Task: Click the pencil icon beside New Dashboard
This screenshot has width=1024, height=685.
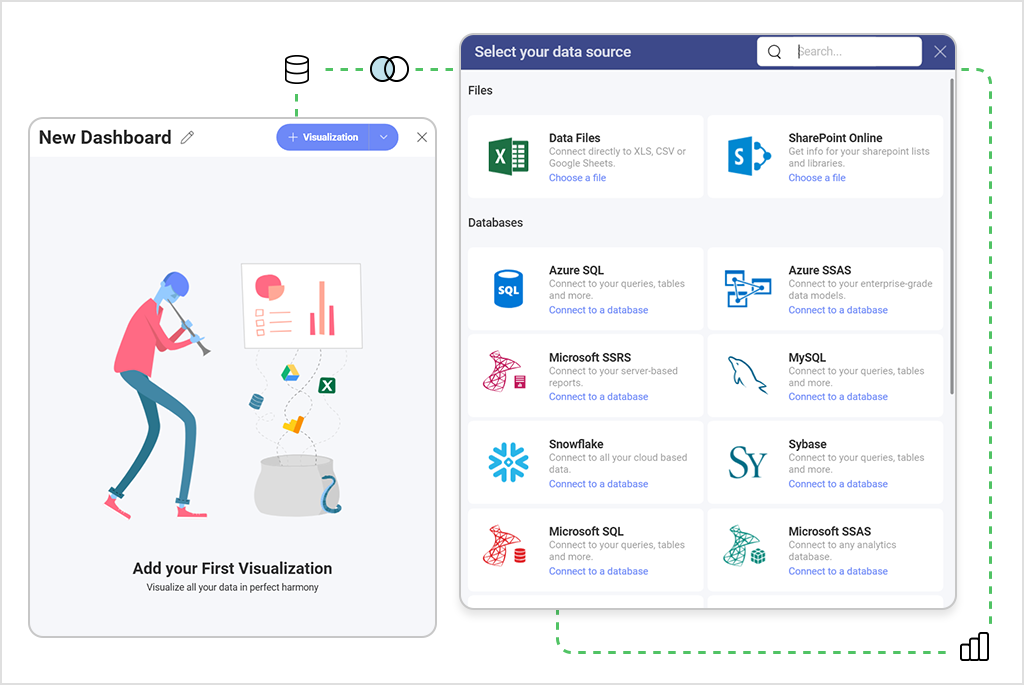Action: point(187,138)
